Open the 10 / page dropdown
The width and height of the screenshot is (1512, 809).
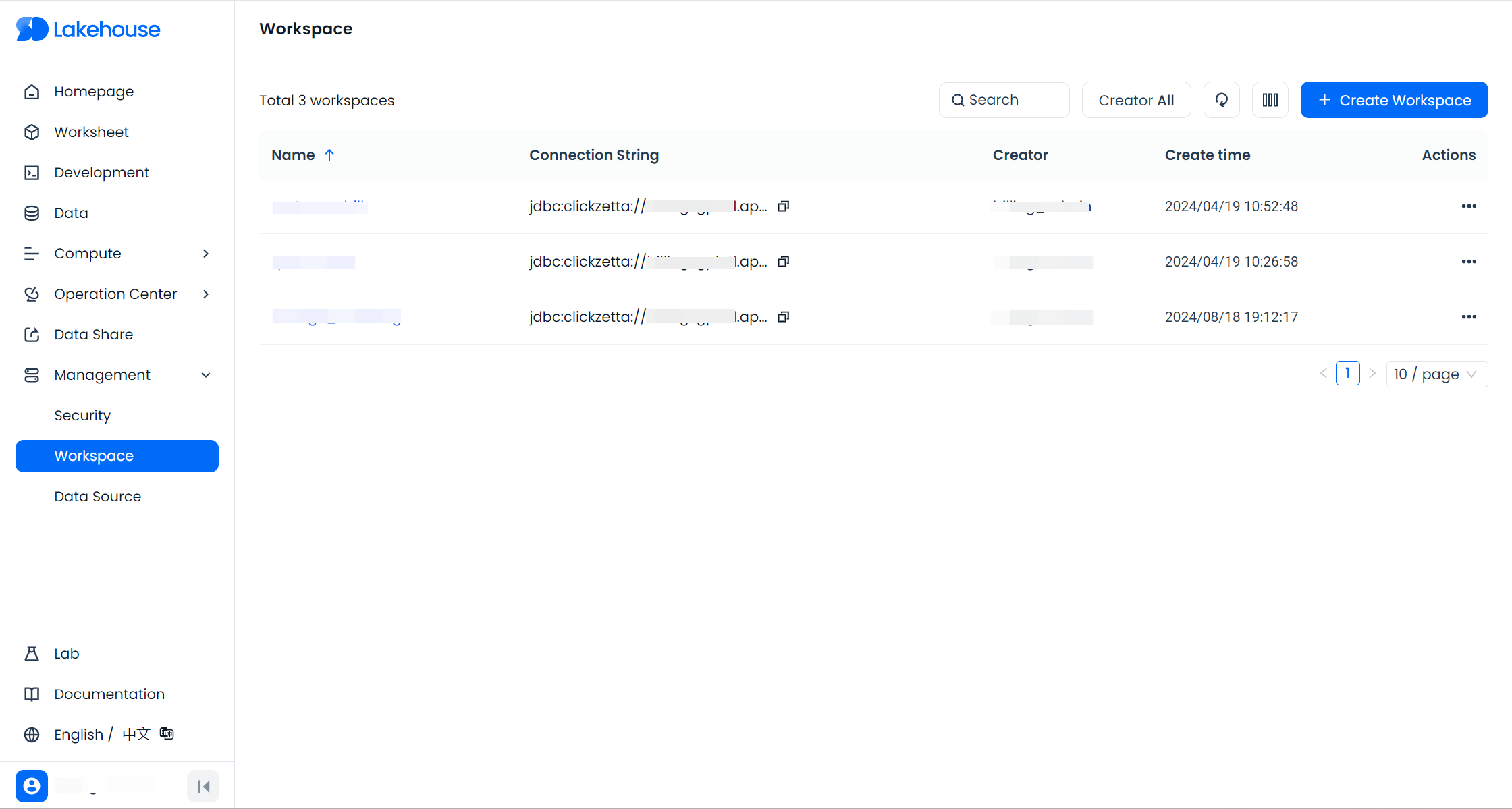[1436, 374]
